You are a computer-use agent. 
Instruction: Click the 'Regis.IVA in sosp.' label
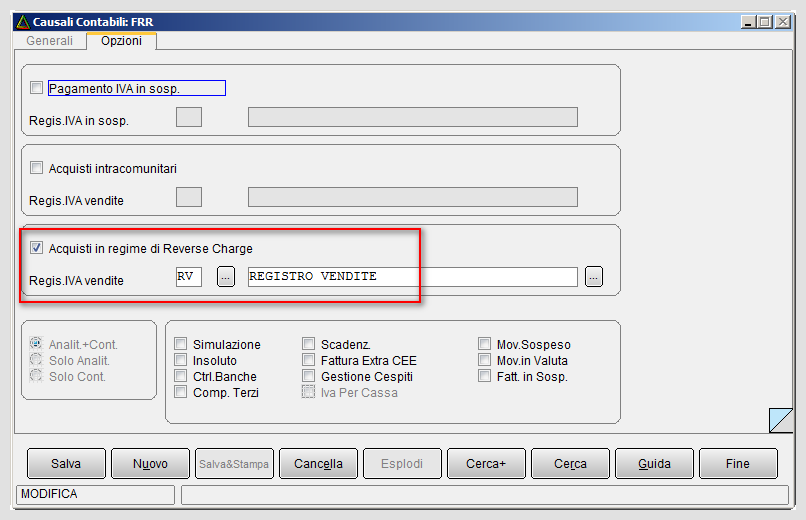pyautogui.click(x=79, y=121)
